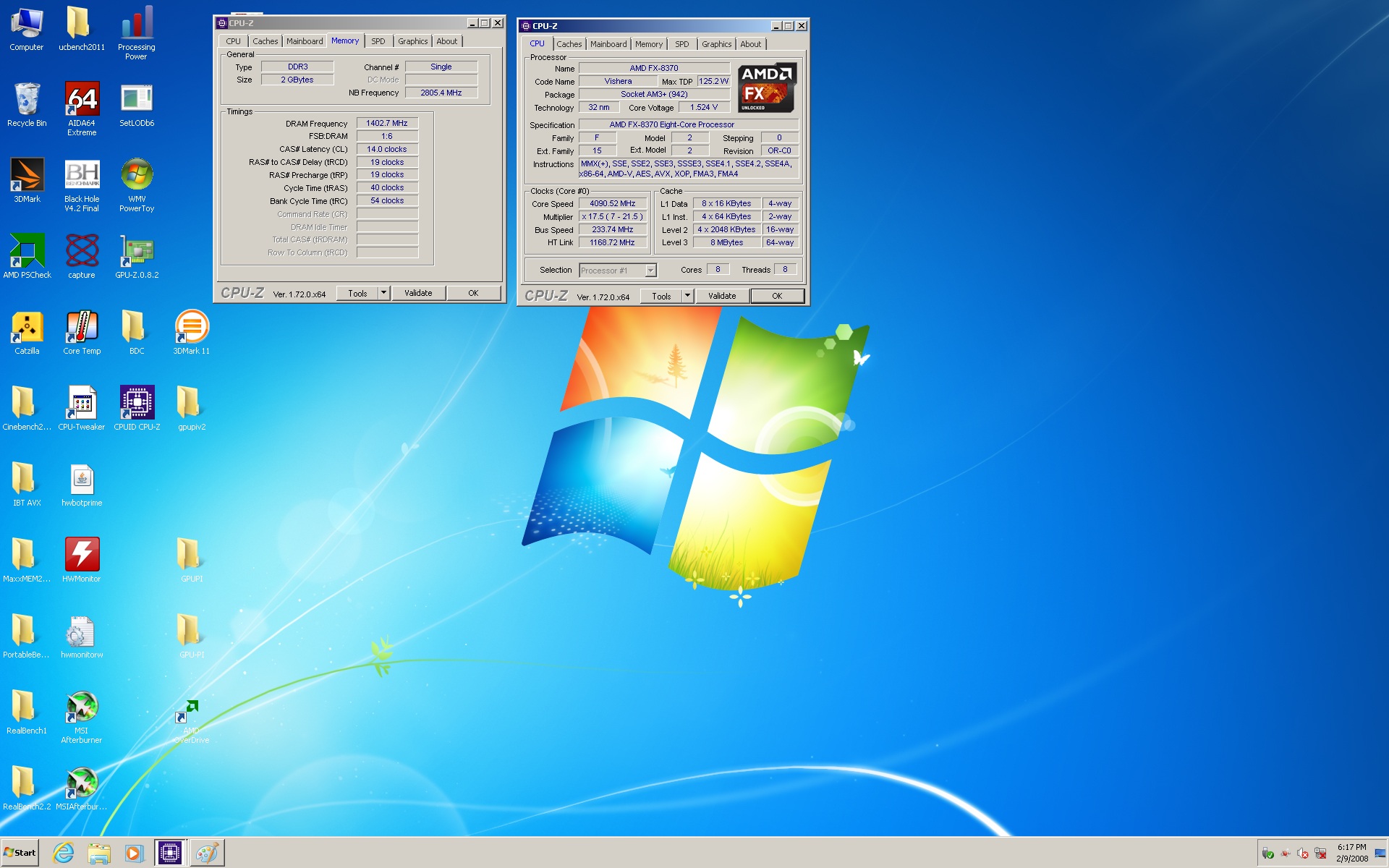Screen dimensions: 1389x868
Task: Launch MSI Afterburner shortcut
Action: [x=82, y=717]
